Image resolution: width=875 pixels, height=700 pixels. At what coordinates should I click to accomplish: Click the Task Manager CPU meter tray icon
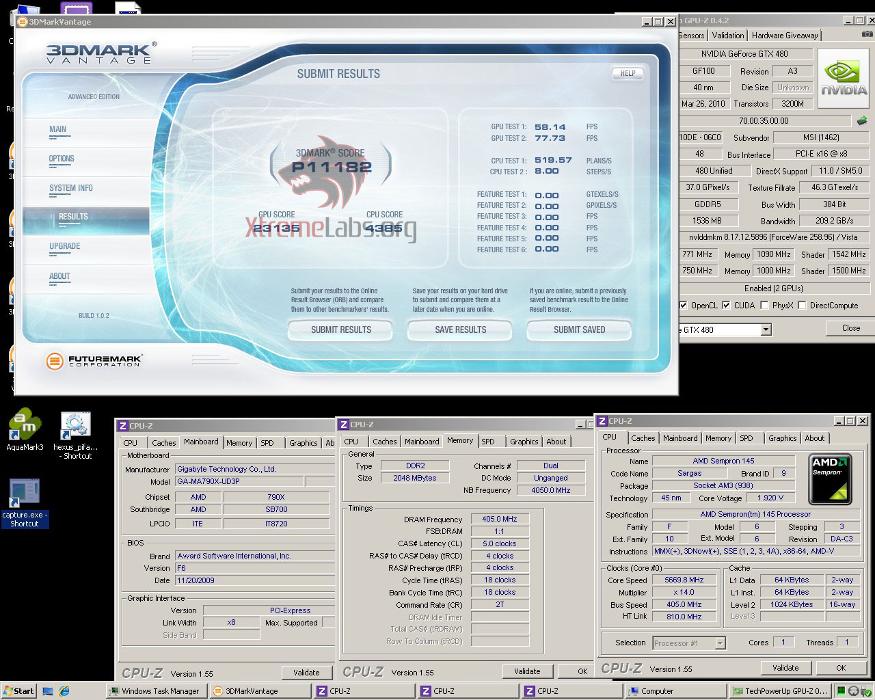[842, 691]
